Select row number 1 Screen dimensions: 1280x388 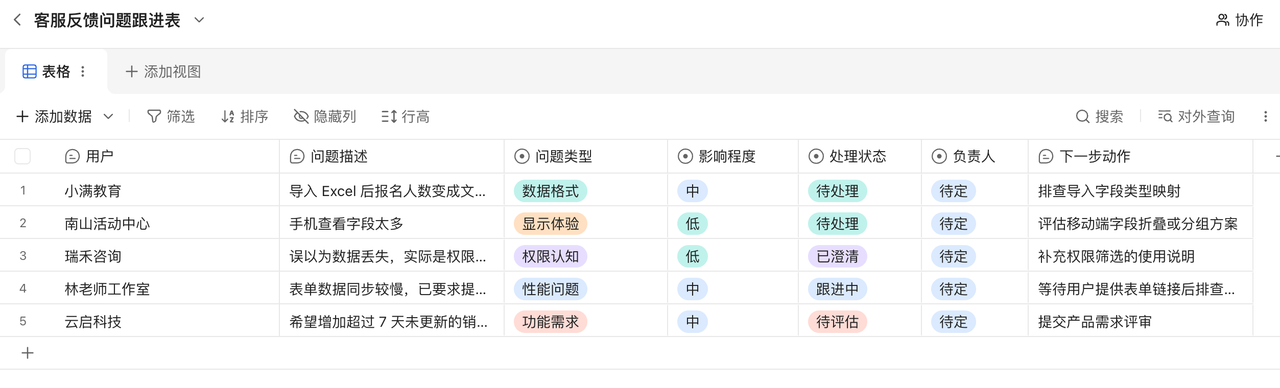click(x=23, y=190)
